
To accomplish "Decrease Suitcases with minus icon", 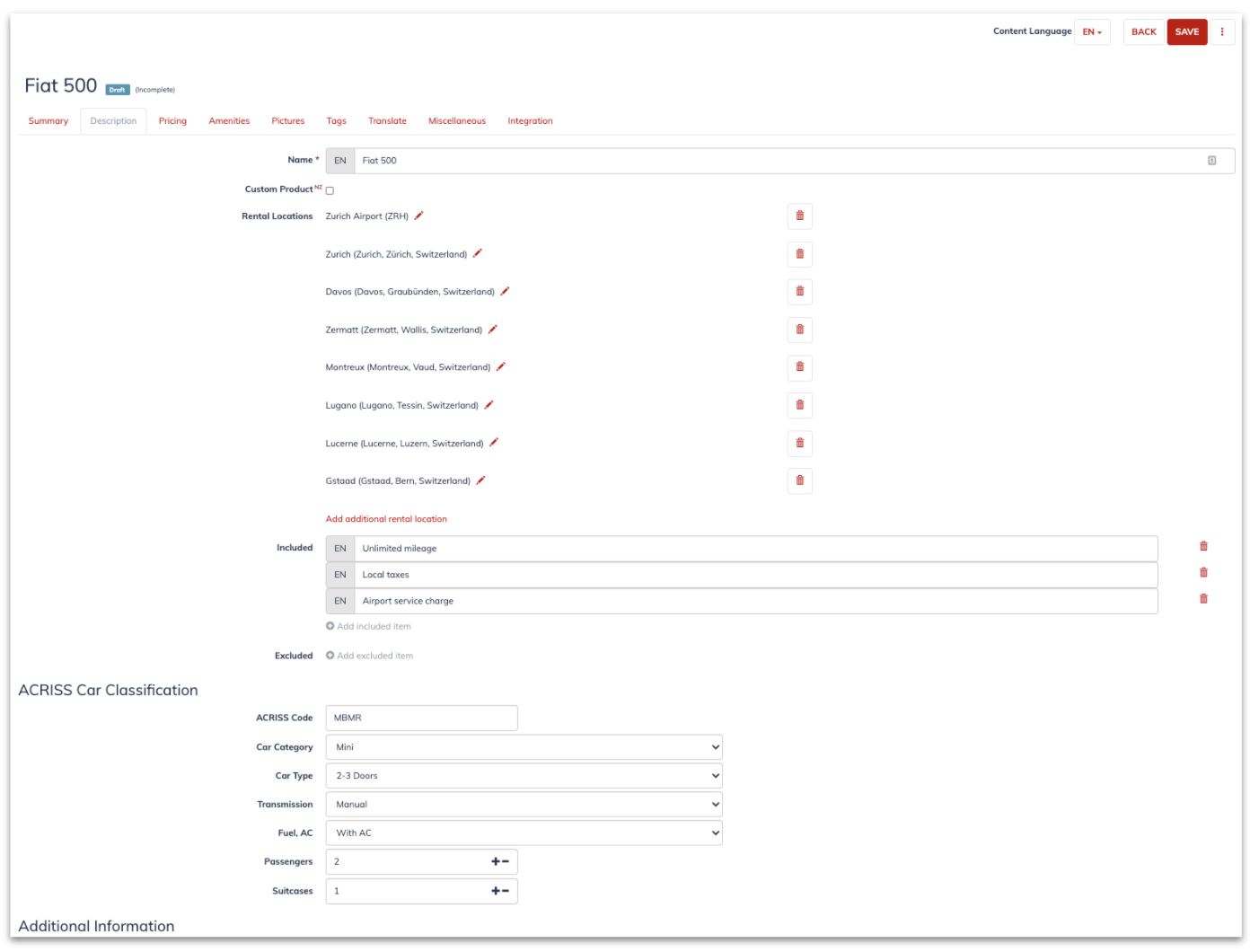I will pyautogui.click(x=506, y=891).
